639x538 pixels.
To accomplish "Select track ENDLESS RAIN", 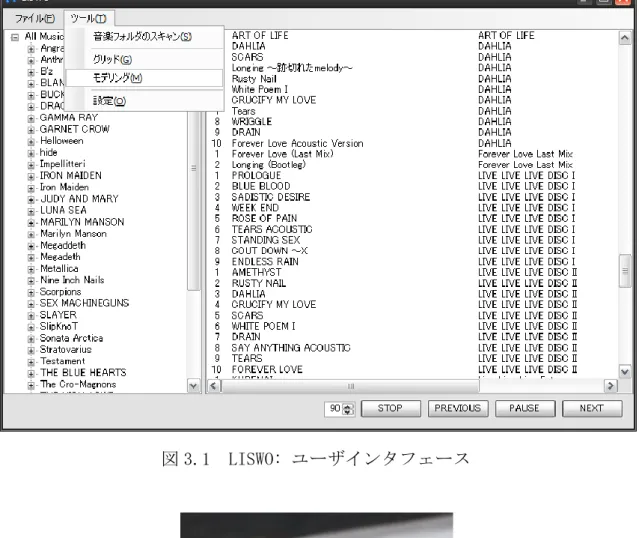I will 265,262.
